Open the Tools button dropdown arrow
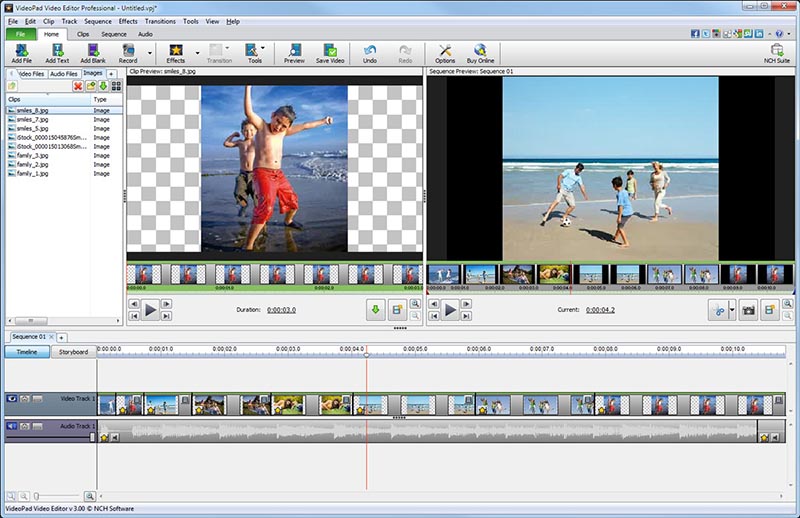Image resolution: width=800 pixels, height=518 pixels. pyautogui.click(x=263, y=48)
